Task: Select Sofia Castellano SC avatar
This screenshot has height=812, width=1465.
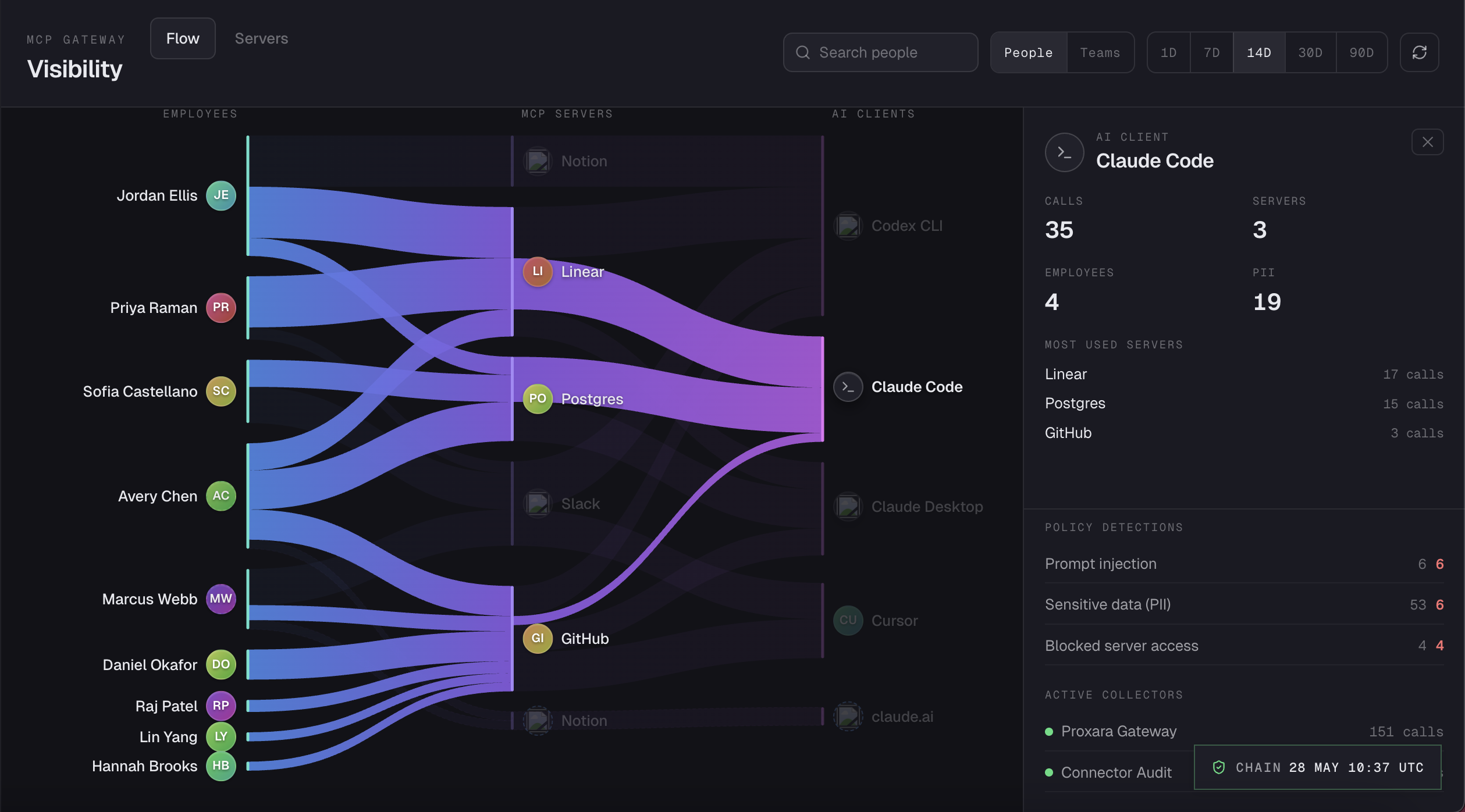Action: coord(221,391)
